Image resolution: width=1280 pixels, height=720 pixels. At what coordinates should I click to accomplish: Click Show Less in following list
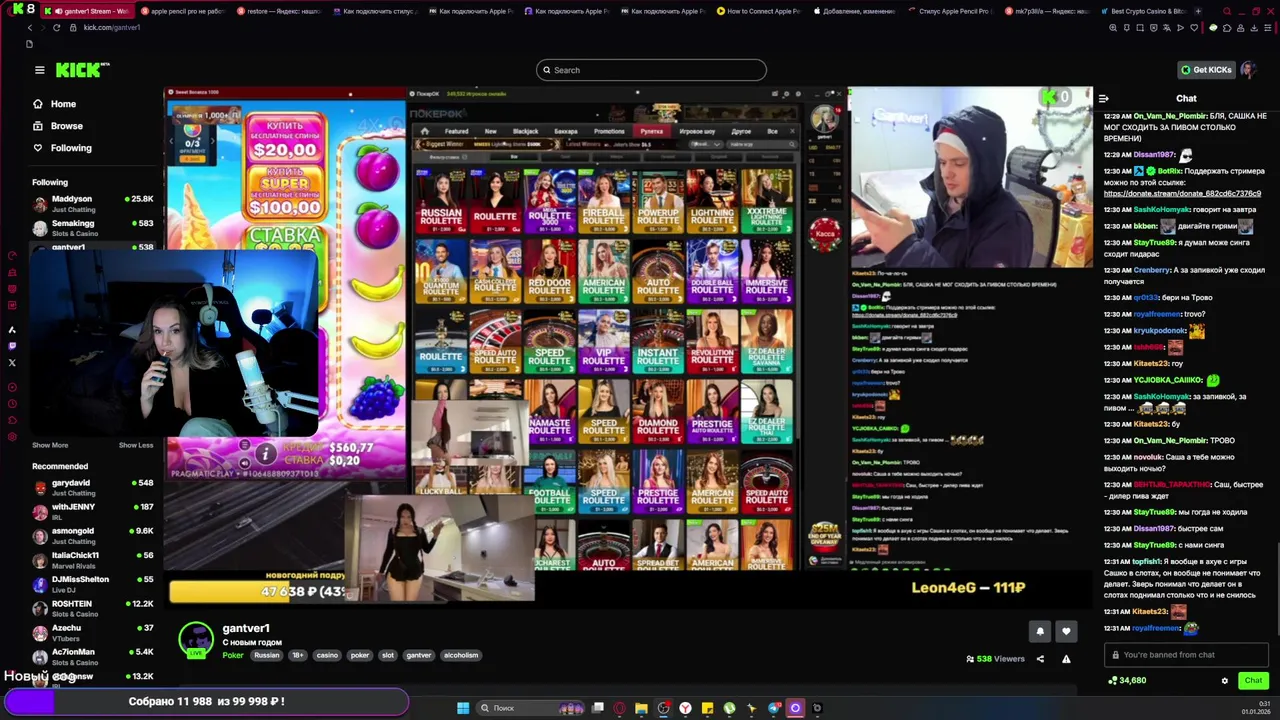coord(136,445)
